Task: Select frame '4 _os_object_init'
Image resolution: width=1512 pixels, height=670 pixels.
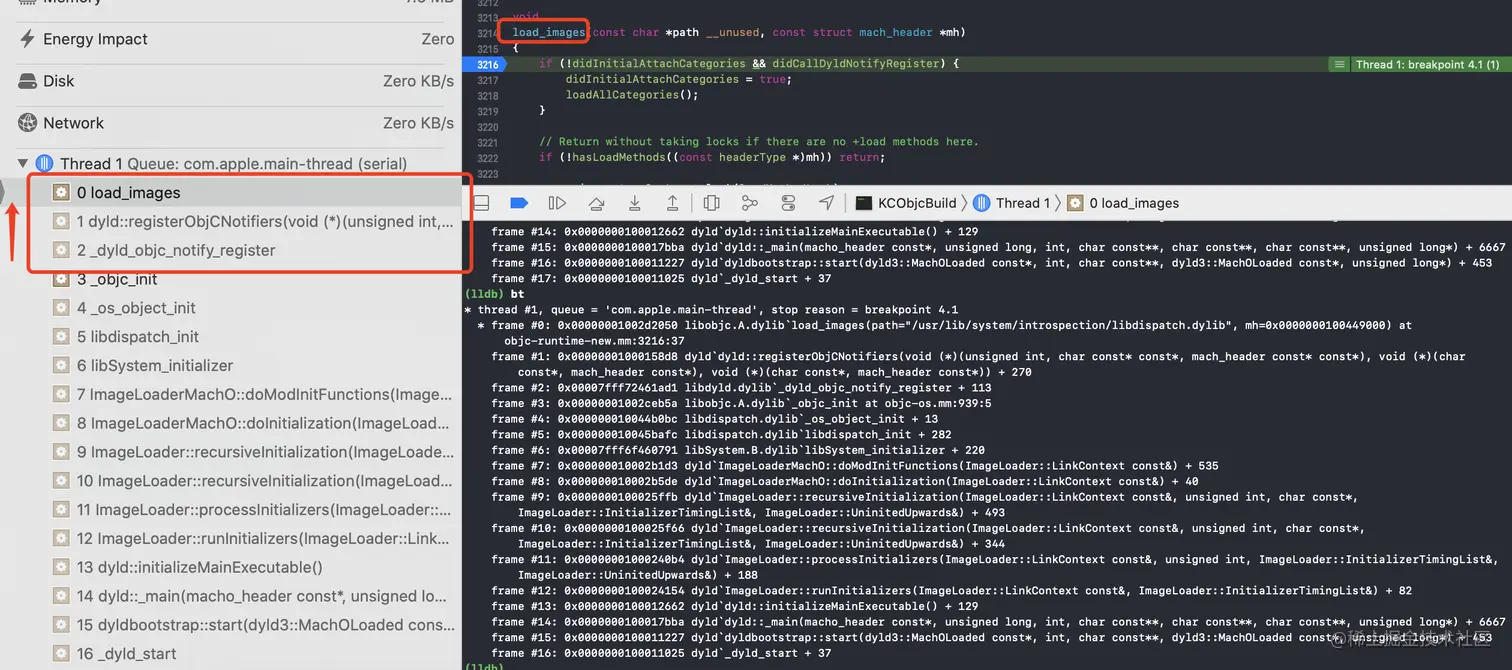Action: pos(230,308)
